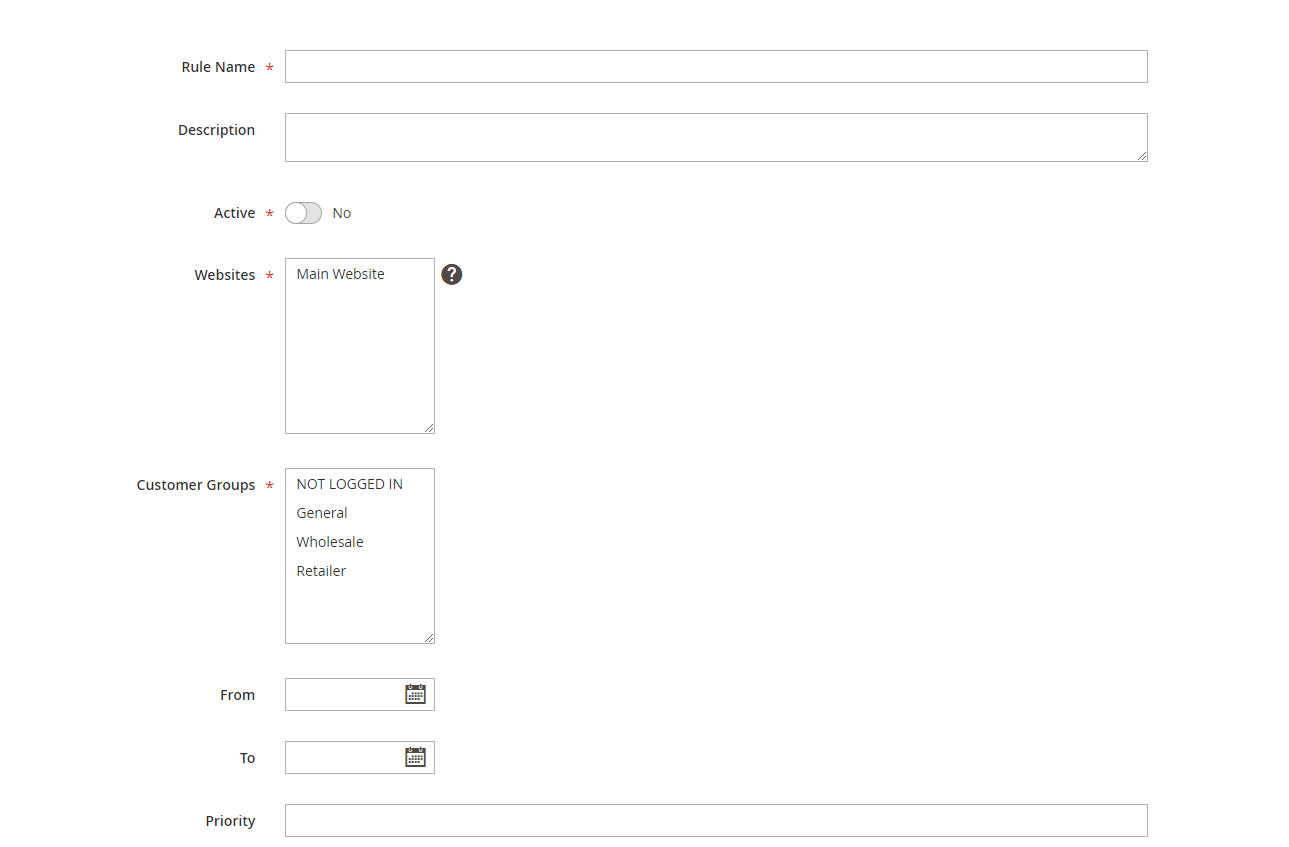
Task: Click the Websites help question mark icon
Action: (x=452, y=275)
